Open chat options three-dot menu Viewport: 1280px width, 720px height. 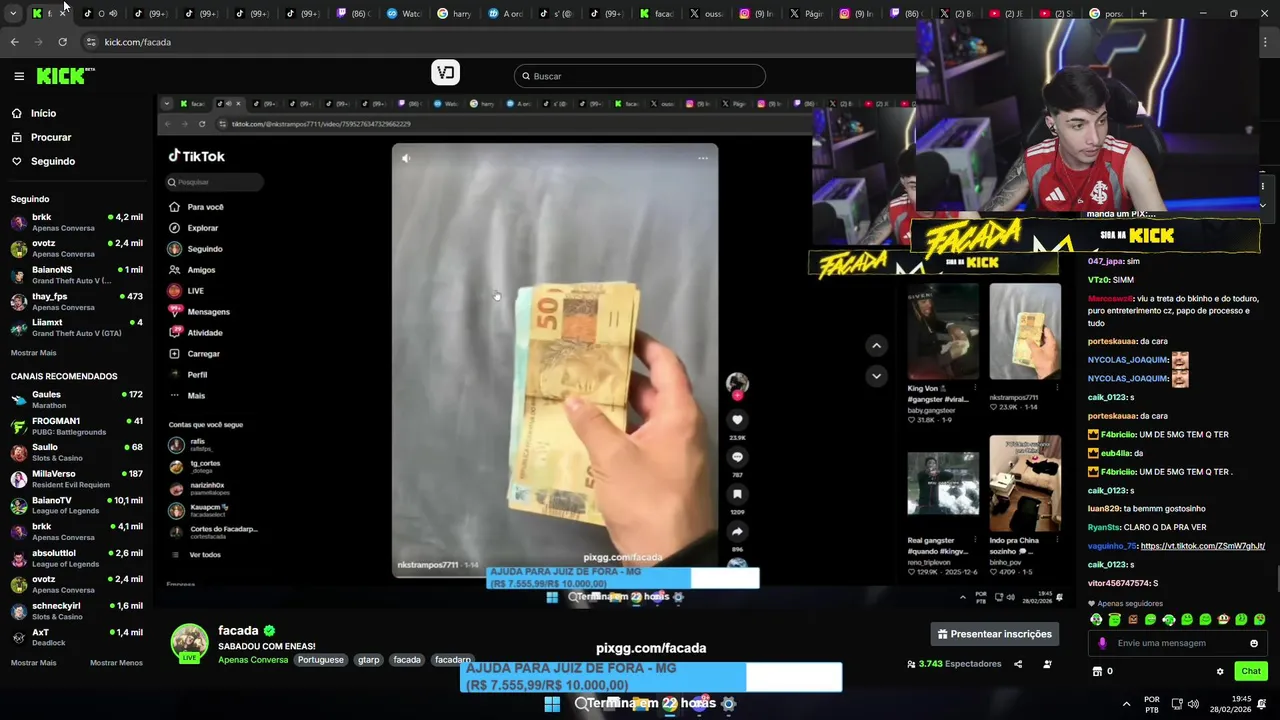point(1262,186)
